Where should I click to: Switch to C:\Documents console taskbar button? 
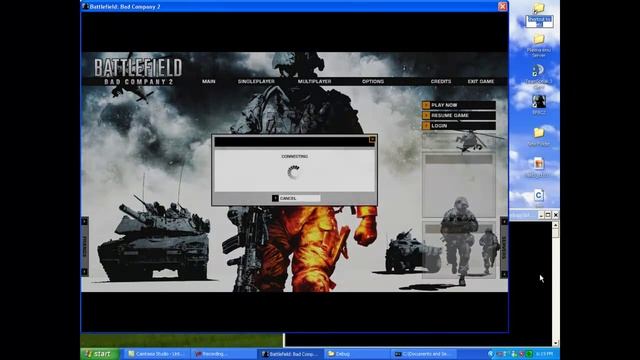(424, 354)
